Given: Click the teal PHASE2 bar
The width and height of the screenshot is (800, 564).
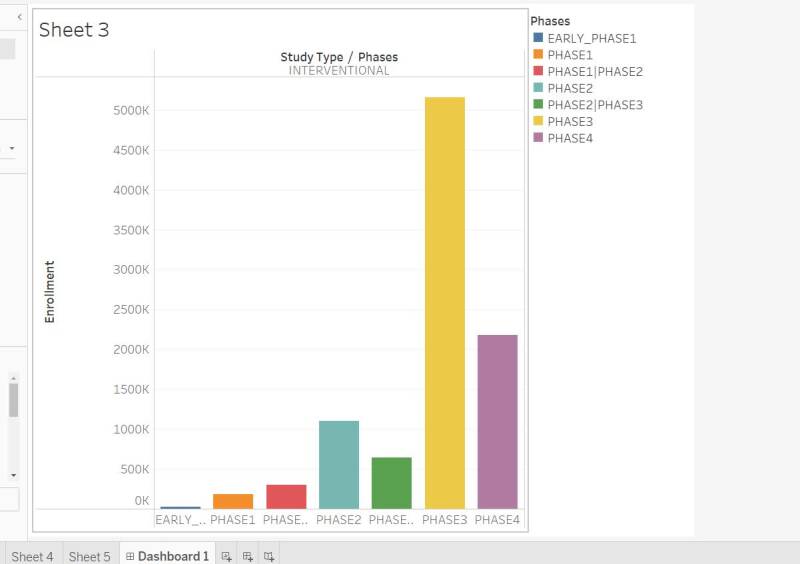Looking at the screenshot, I should pos(338,464).
